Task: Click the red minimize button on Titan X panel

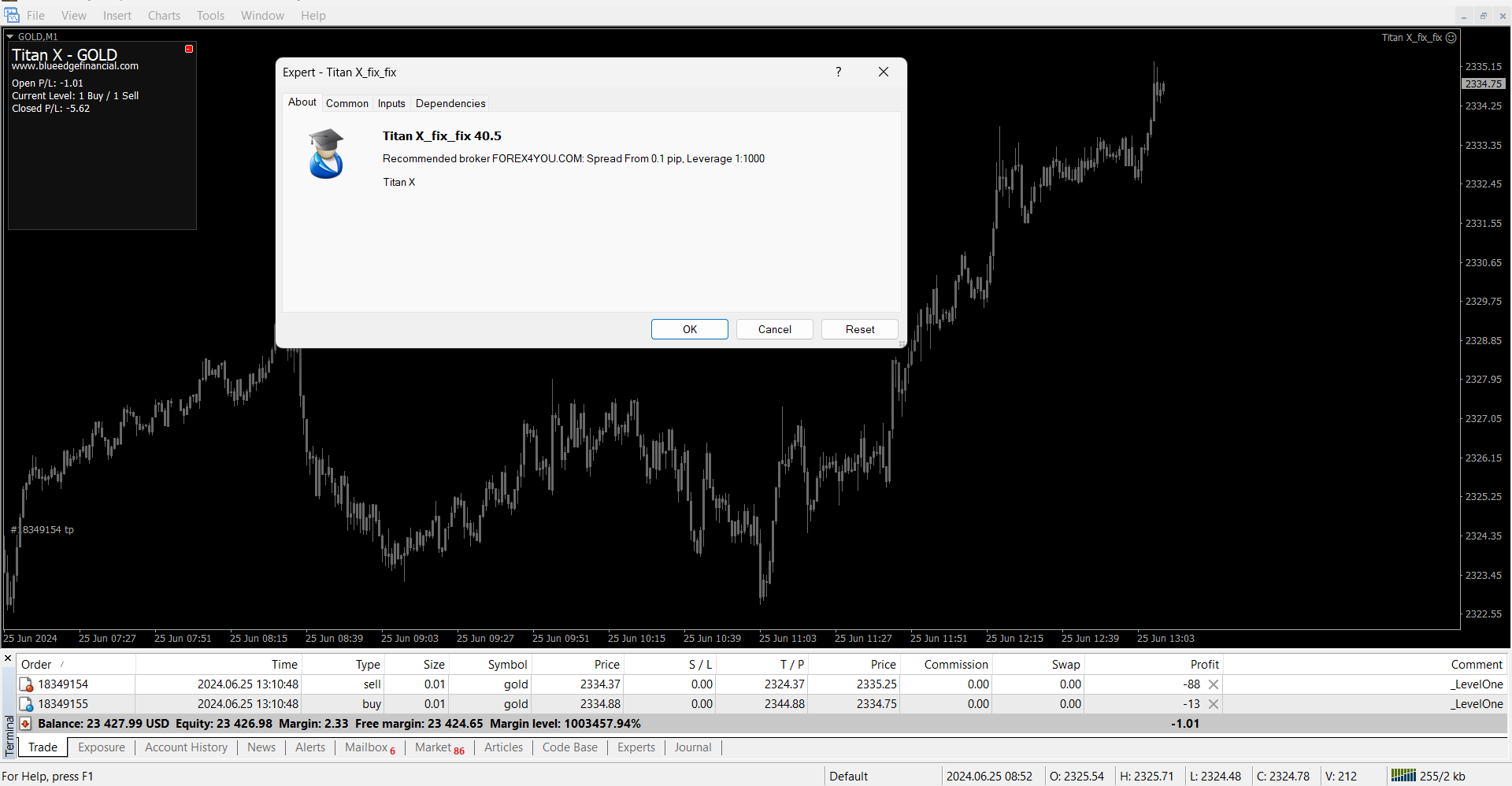Action: pyautogui.click(x=189, y=49)
